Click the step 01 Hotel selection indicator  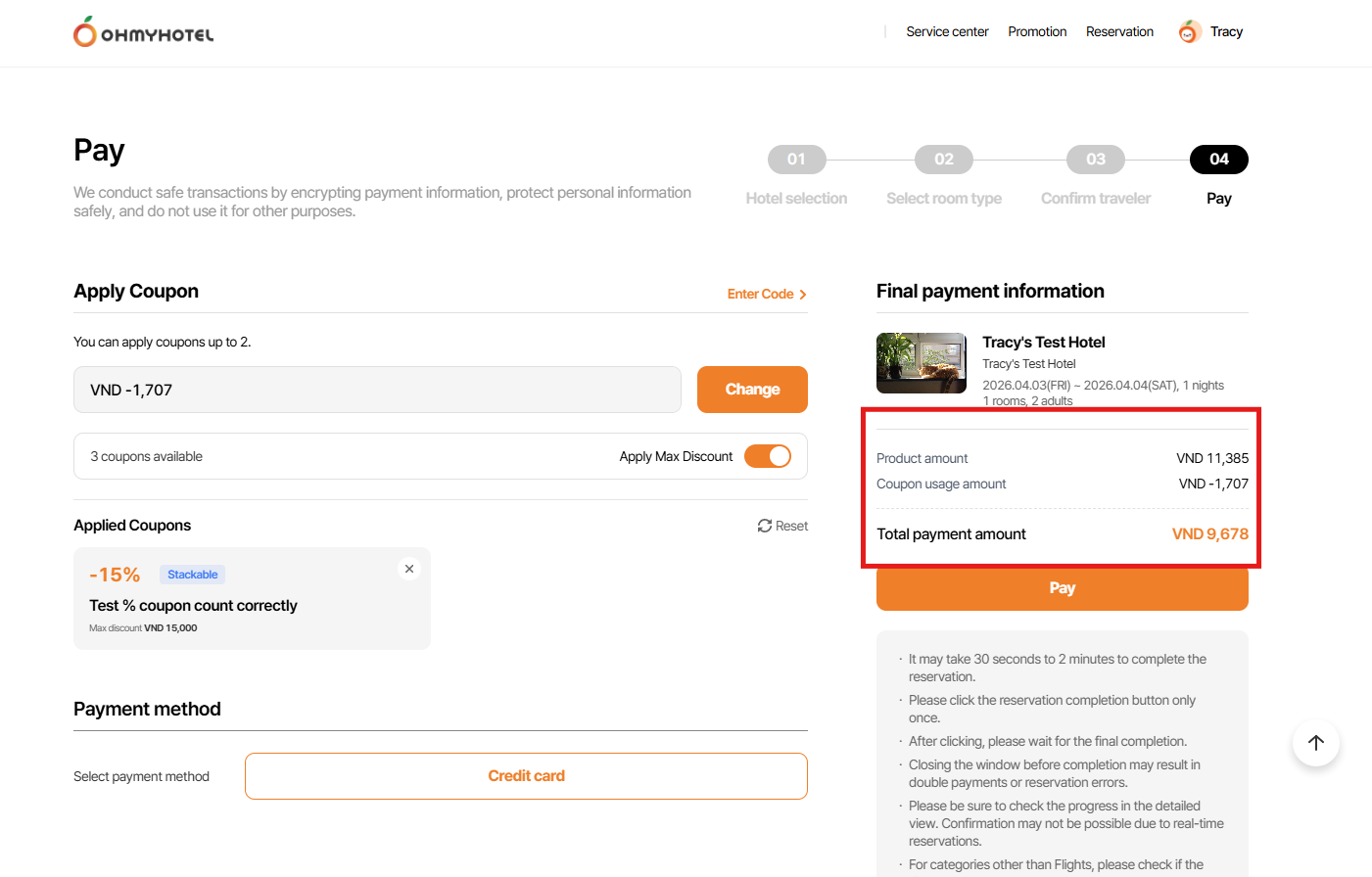click(x=796, y=160)
